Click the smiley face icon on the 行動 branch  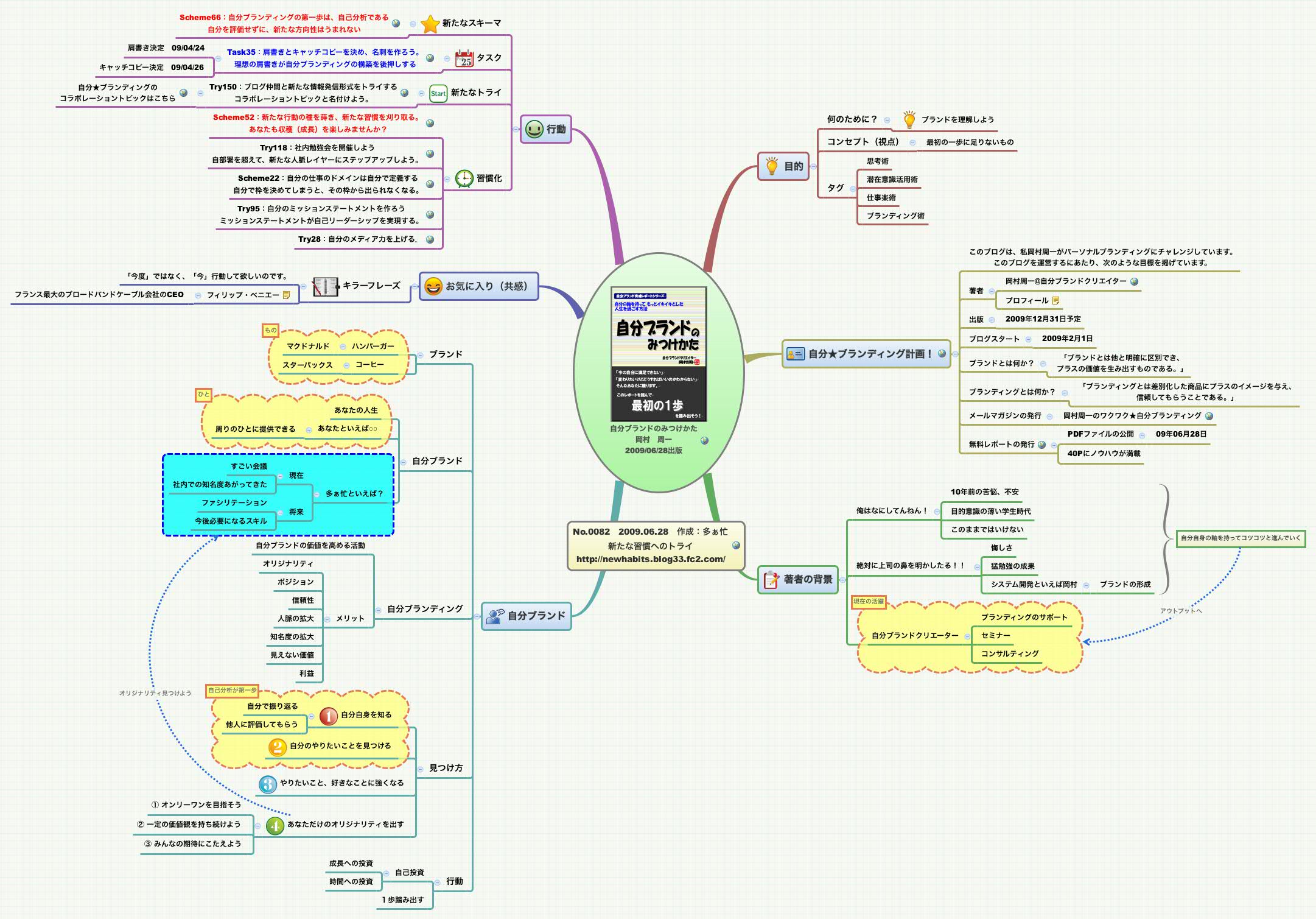pos(533,129)
